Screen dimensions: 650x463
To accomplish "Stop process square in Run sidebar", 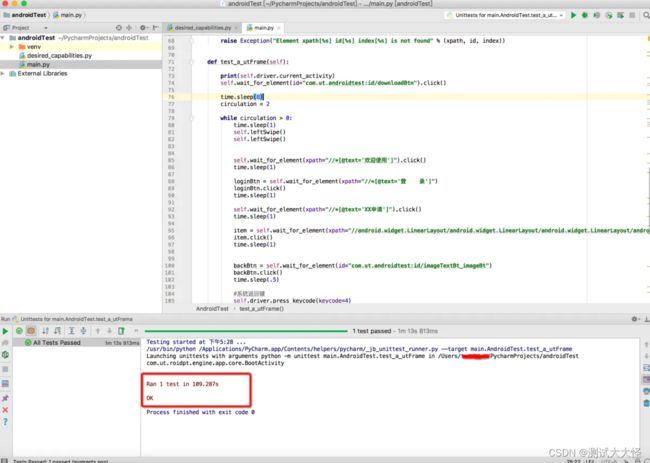I will pos(5,369).
